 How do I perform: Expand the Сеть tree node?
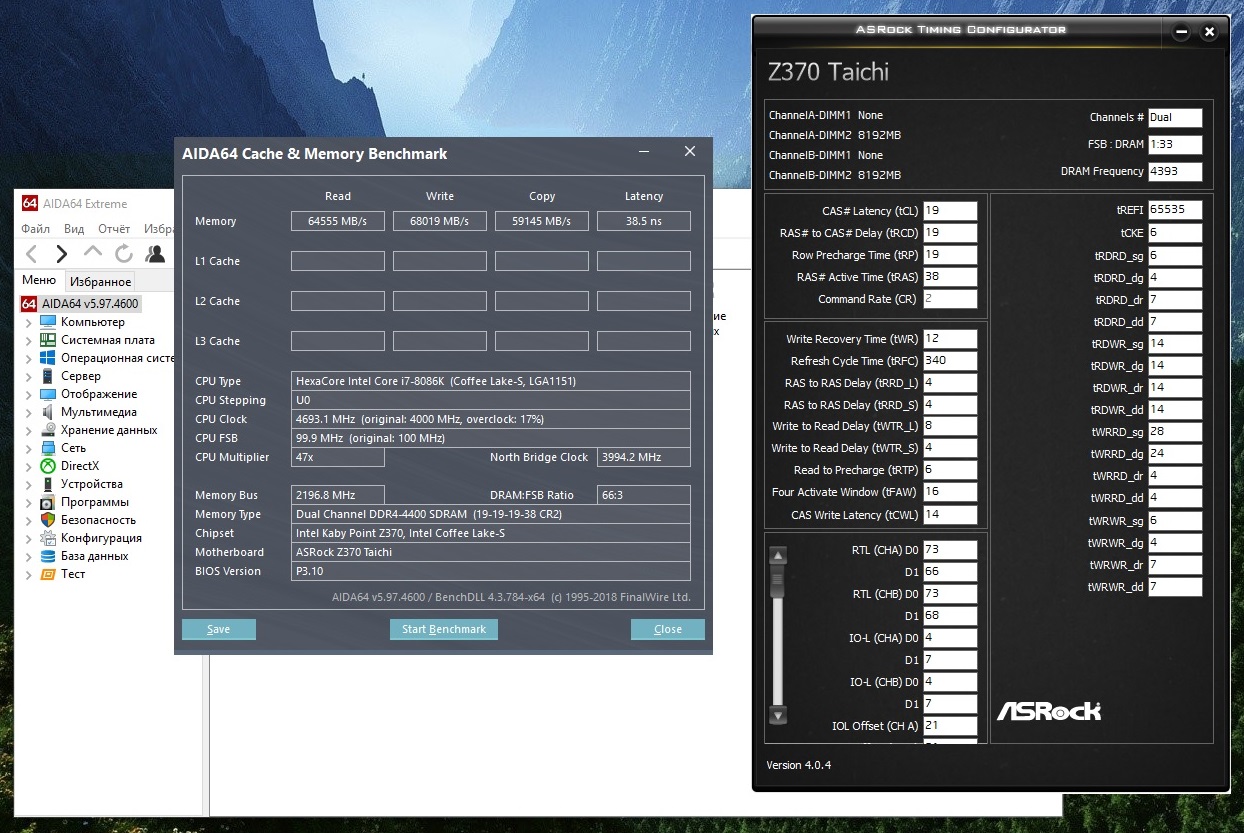(28, 449)
